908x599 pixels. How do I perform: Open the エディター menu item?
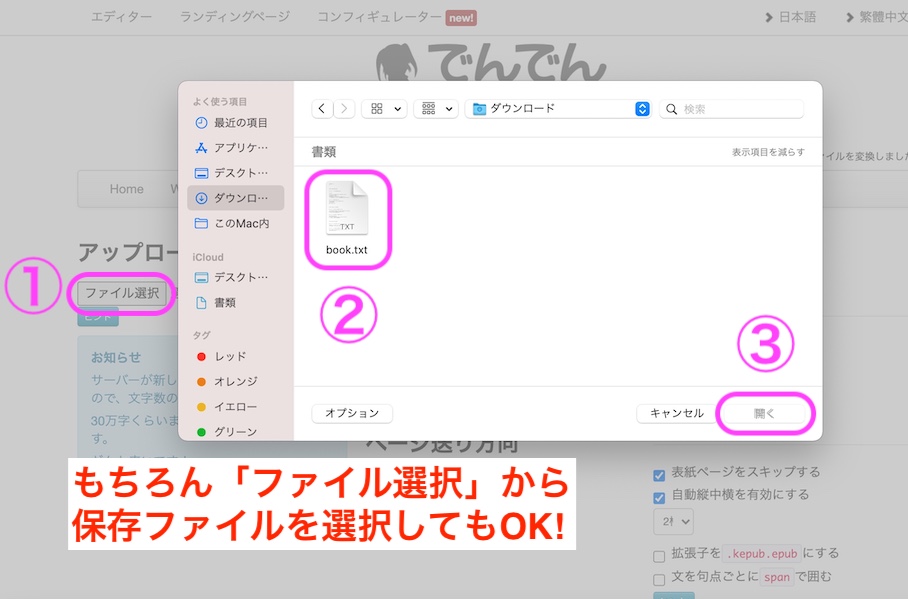click(x=121, y=17)
